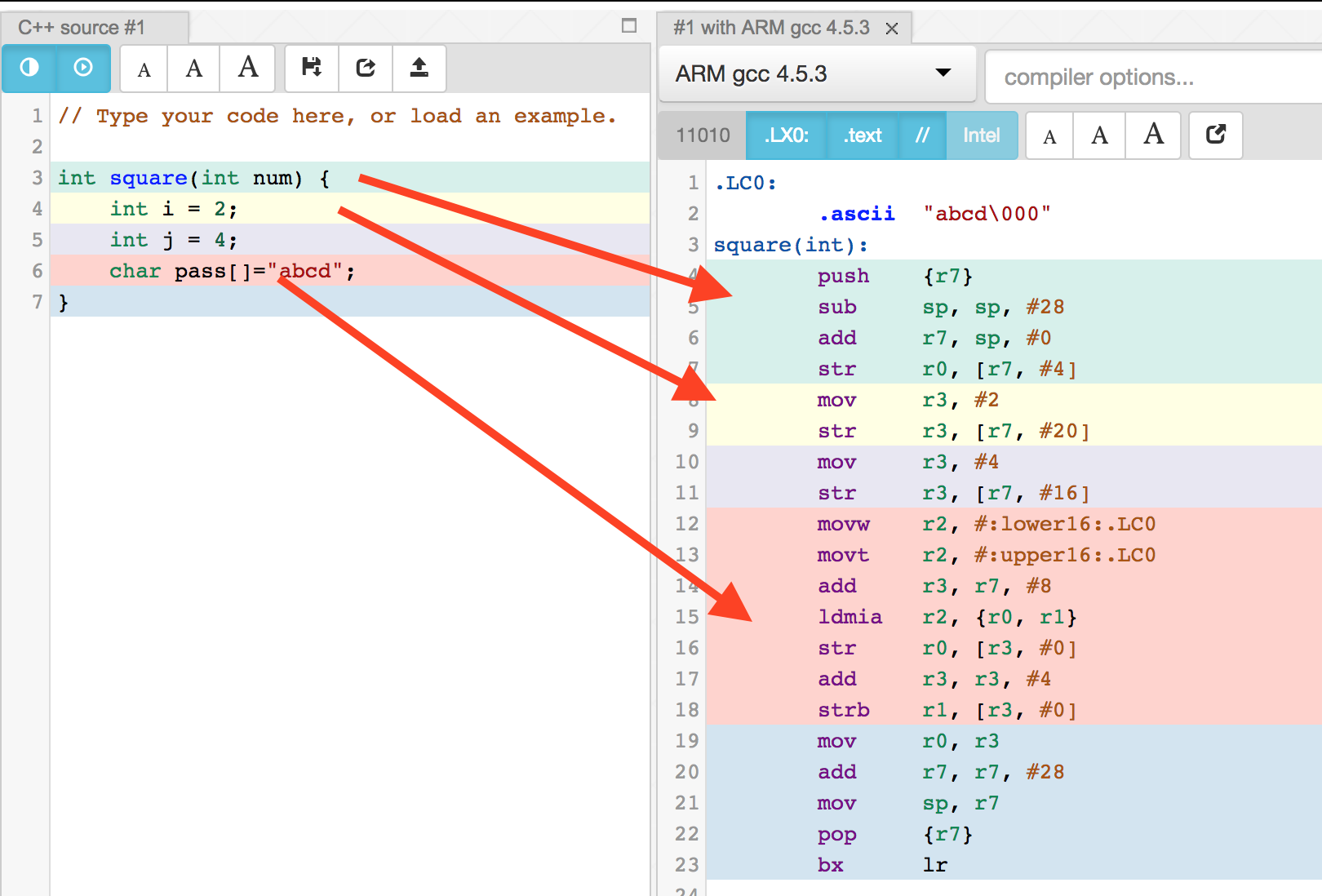Toggle the .LX0: unused labels filter
This screenshot has height=896, width=1322.
point(786,135)
